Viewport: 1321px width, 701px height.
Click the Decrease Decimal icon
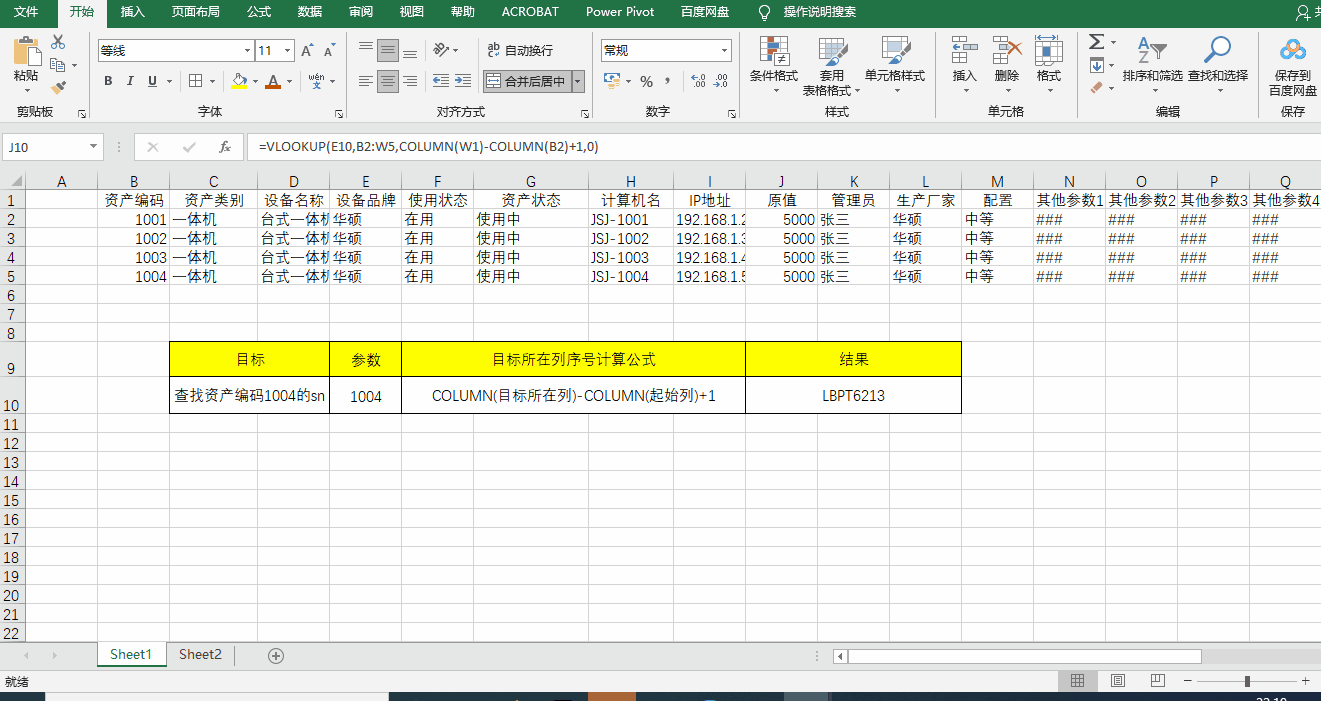[721, 81]
